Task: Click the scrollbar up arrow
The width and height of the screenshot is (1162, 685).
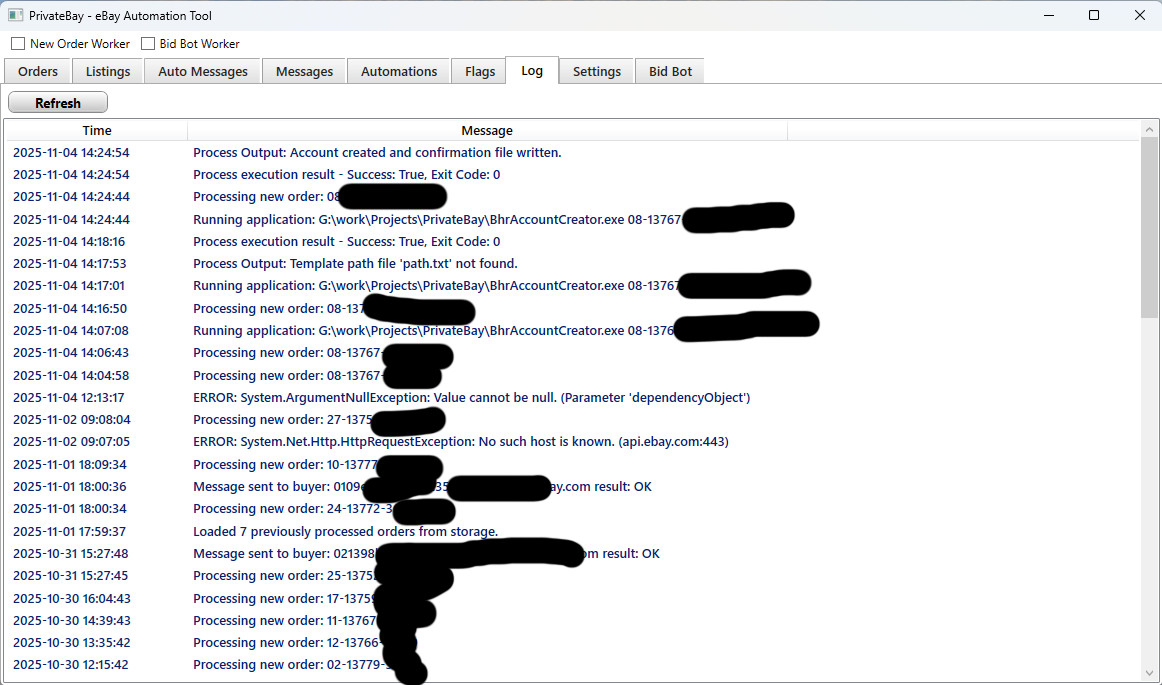Action: 1150,128
